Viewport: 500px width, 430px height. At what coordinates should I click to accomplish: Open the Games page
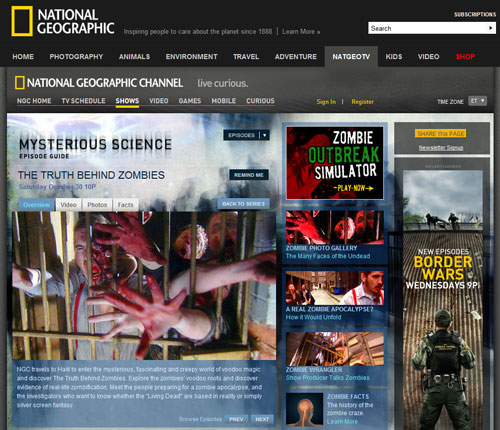pos(190,101)
